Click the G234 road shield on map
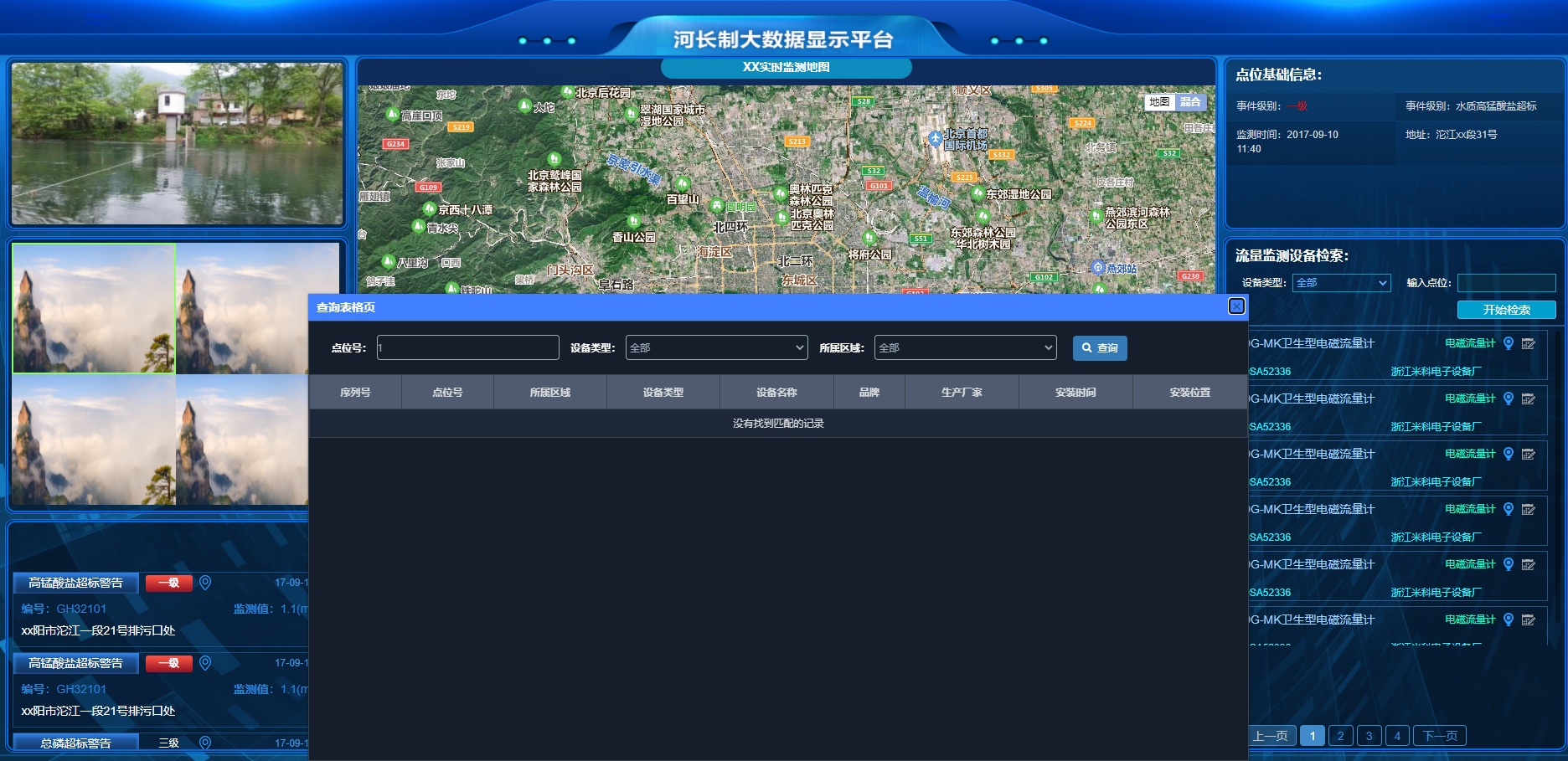The width and height of the screenshot is (1568, 761). click(x=395, y=144)
